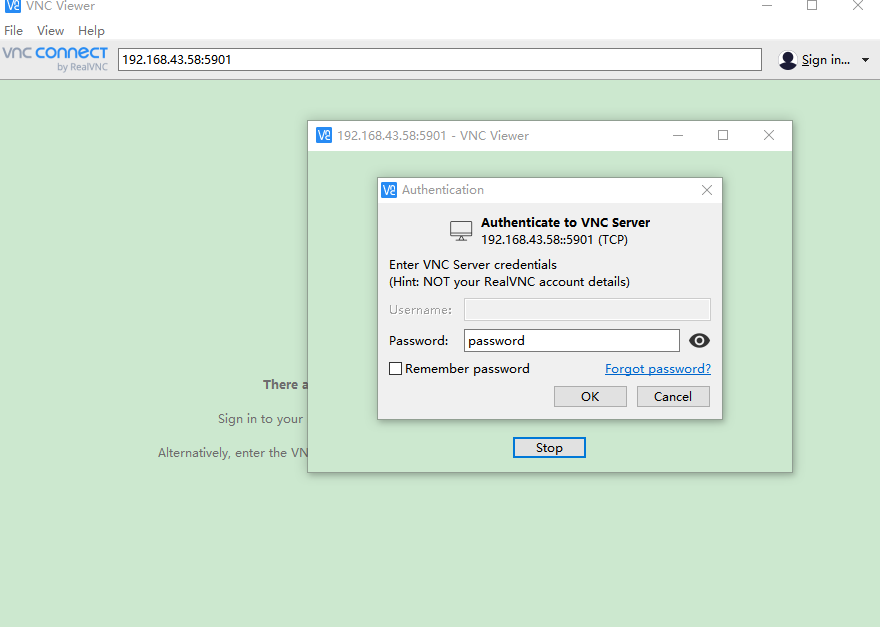The image size is (880, 627).
Task: Close the Authentication dialog
Action: coord(707,190)
